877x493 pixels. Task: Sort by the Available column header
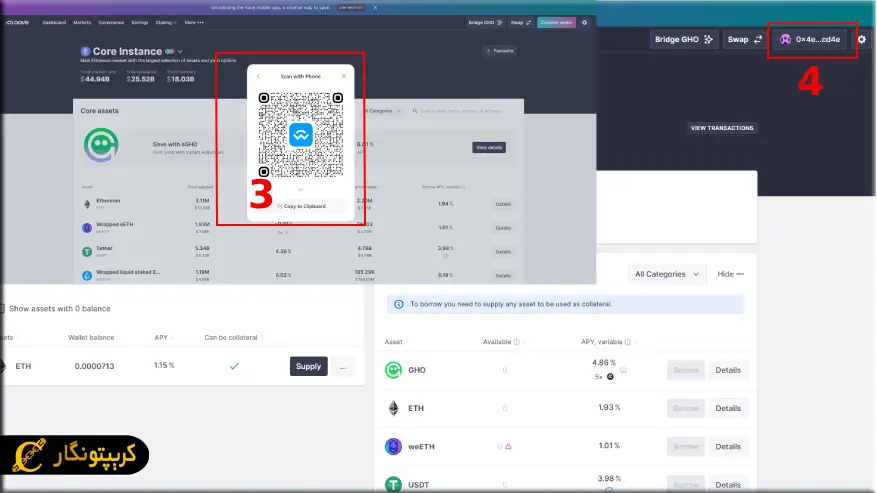click(497, 342)
